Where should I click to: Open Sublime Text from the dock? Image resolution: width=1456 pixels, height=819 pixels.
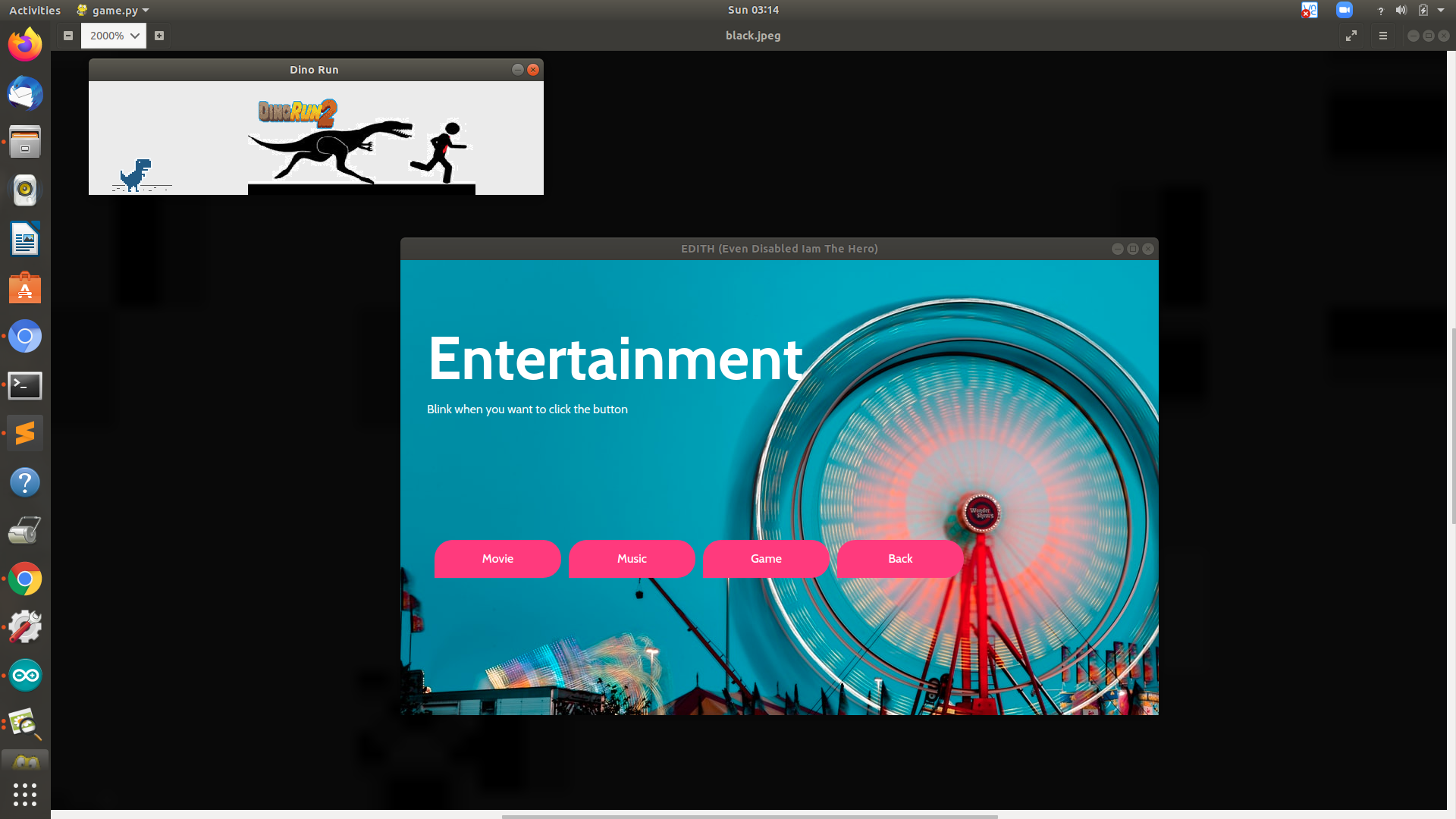click(25, 433)
